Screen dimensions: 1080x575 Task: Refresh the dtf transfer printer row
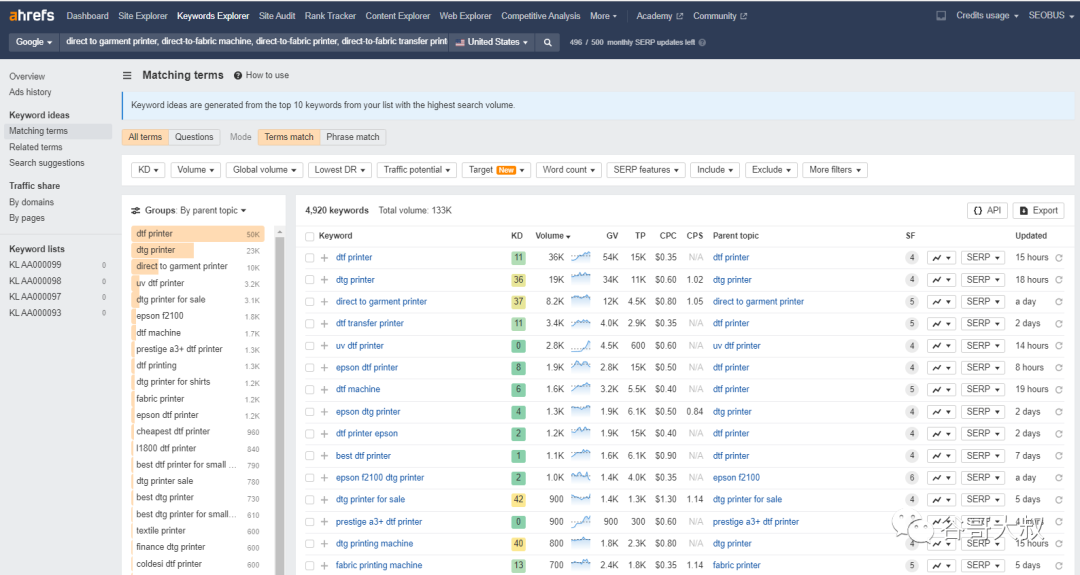1059,324
